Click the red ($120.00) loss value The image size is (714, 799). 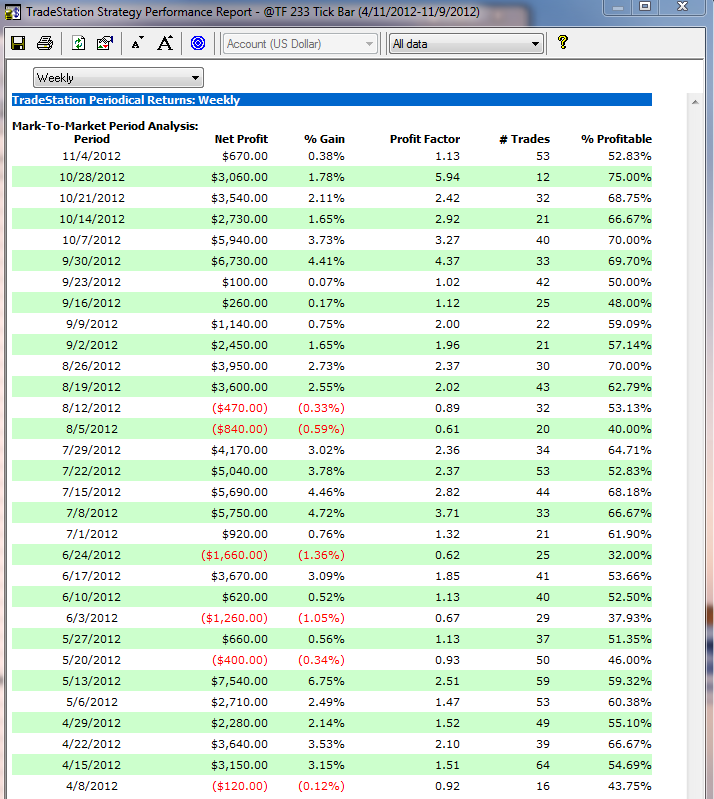pyautogui.click(x=240, y=786)
